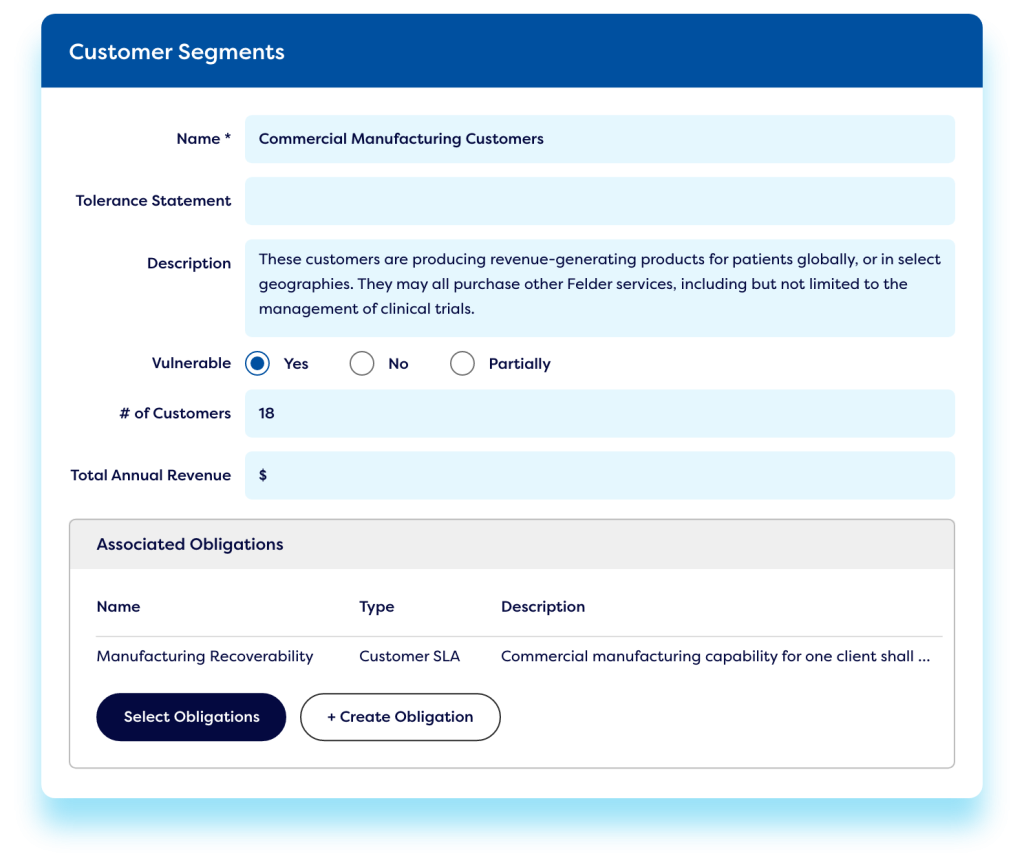Screen dimensions: 1024x867
Task: Click the # of Customers field
Action: click(598, 413)
